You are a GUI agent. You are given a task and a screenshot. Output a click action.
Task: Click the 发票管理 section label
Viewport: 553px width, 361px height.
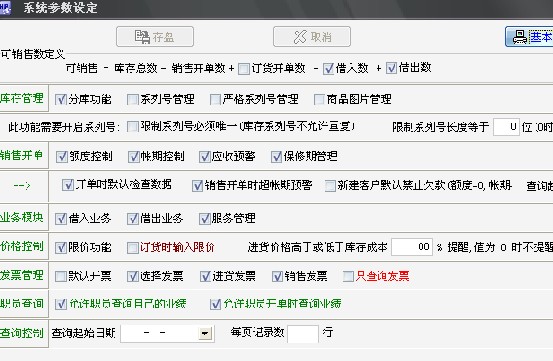point(22,275)
